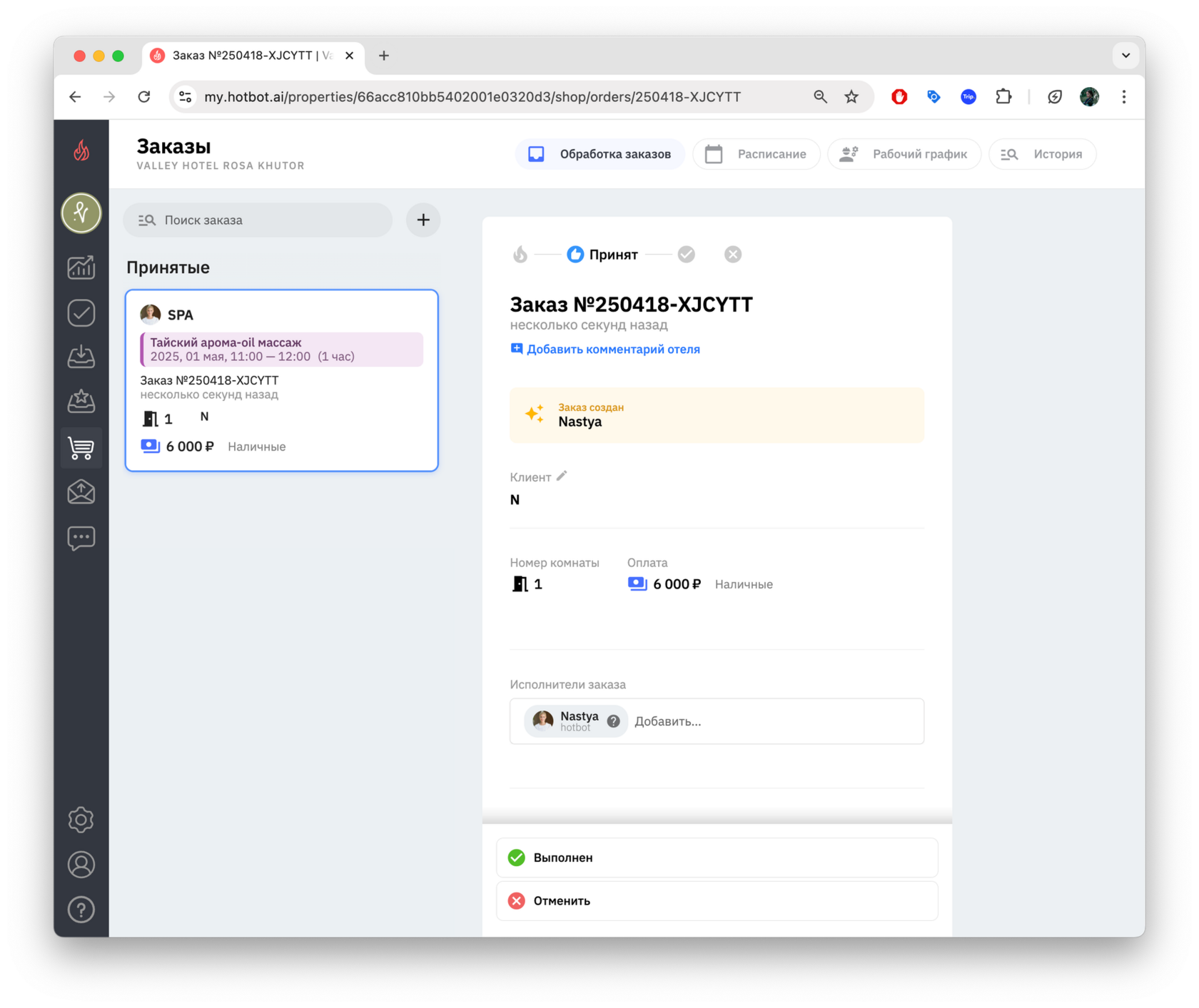
Task: Open the Hotbot flame logo
Action: (81, 151)
